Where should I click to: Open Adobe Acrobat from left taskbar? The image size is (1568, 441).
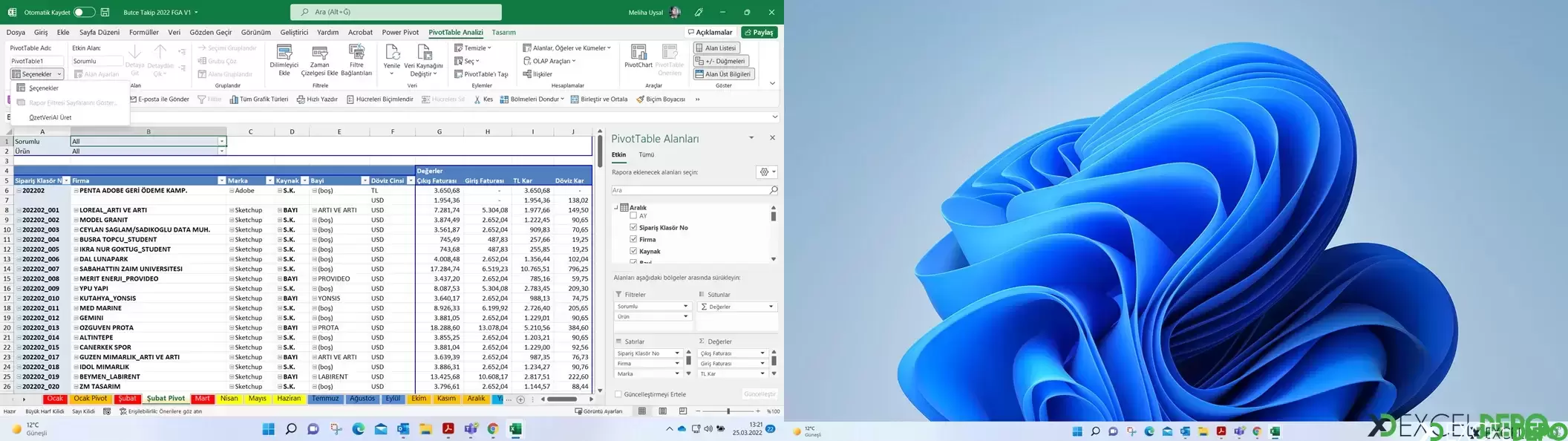pos(448,429)
